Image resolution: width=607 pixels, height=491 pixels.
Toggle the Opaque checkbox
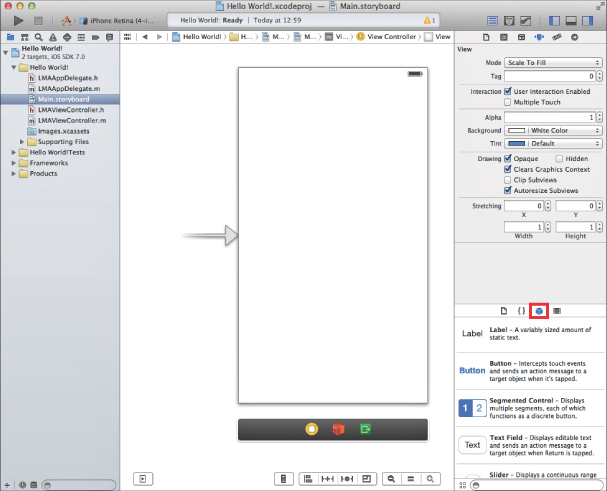click(x=508, y=158)
